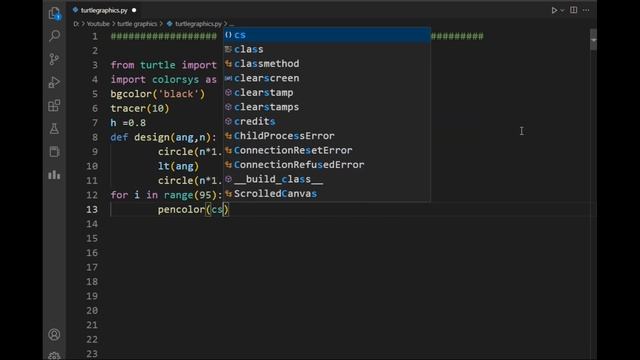The height and width of the screenshot is (360, 640).
Task: Place cursor on tracer(10) line
Action: point(140,108)
